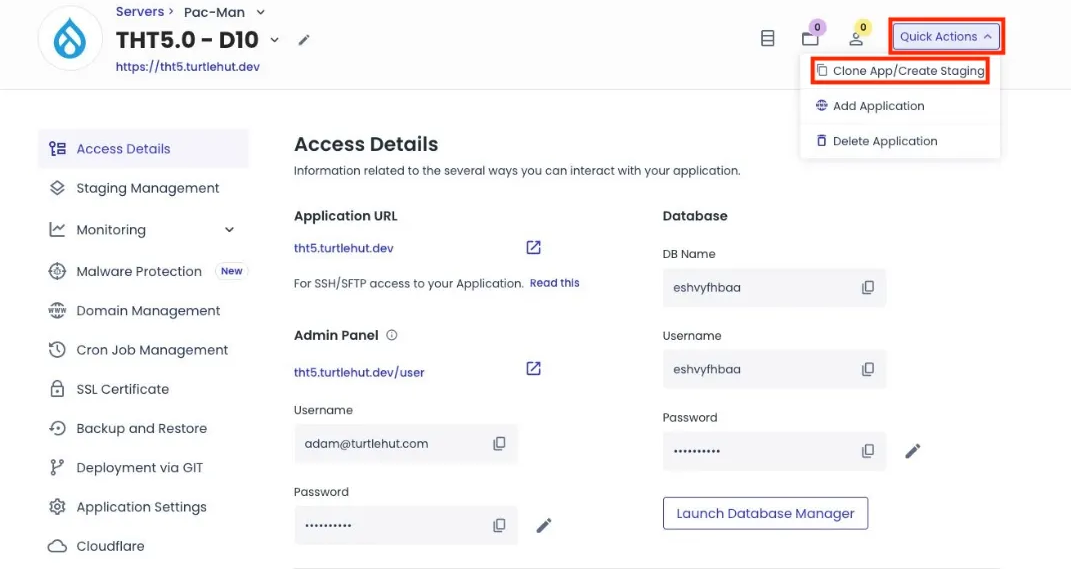Open the projects folder icon in header
This screenshot has height=569, width=1071.
click(810, 39)
